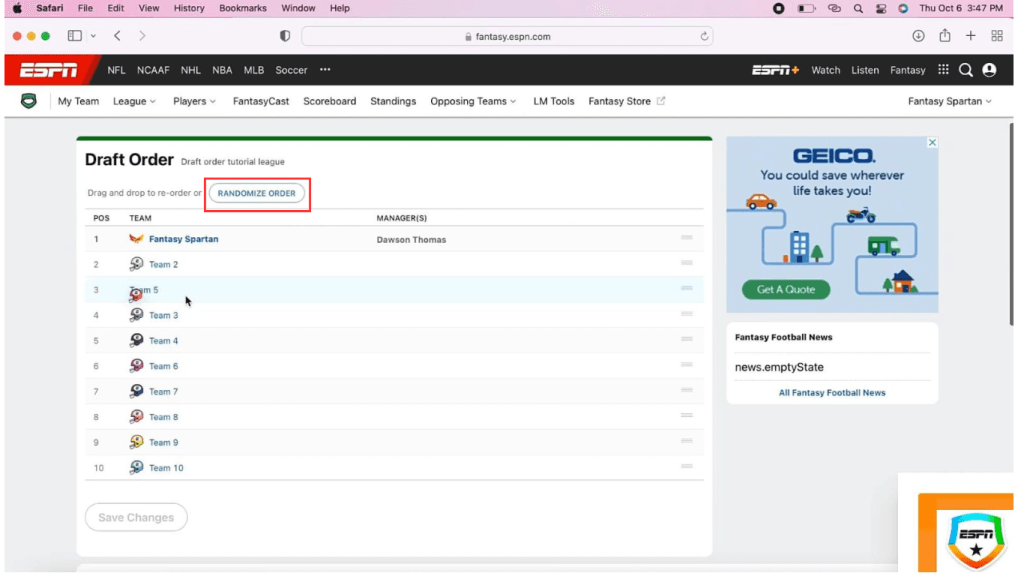1024x576 pixels.
Task: Click drag handle for Team 7 row
Action: click(x=686, y=390)
